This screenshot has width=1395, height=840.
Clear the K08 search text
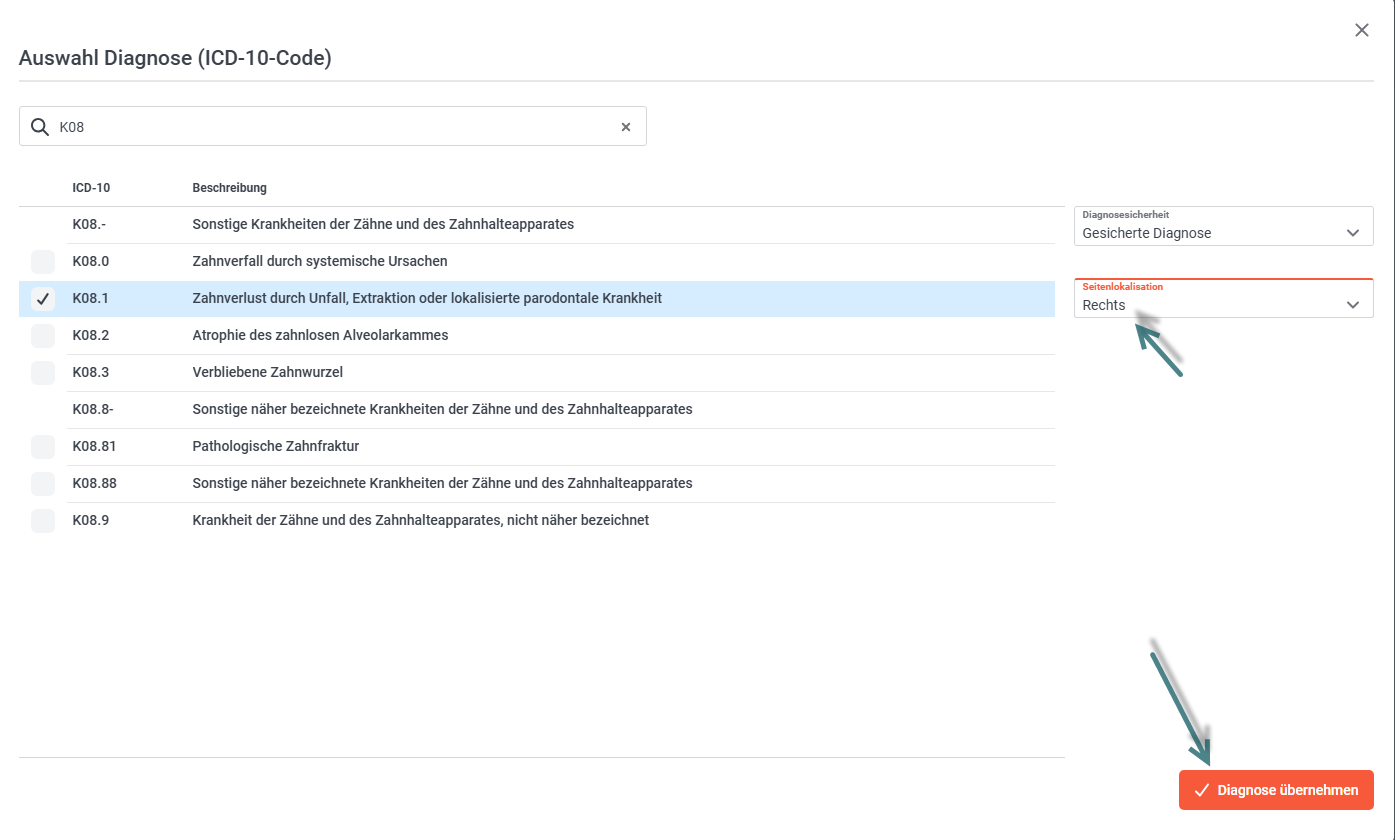[x=626, y=127]
